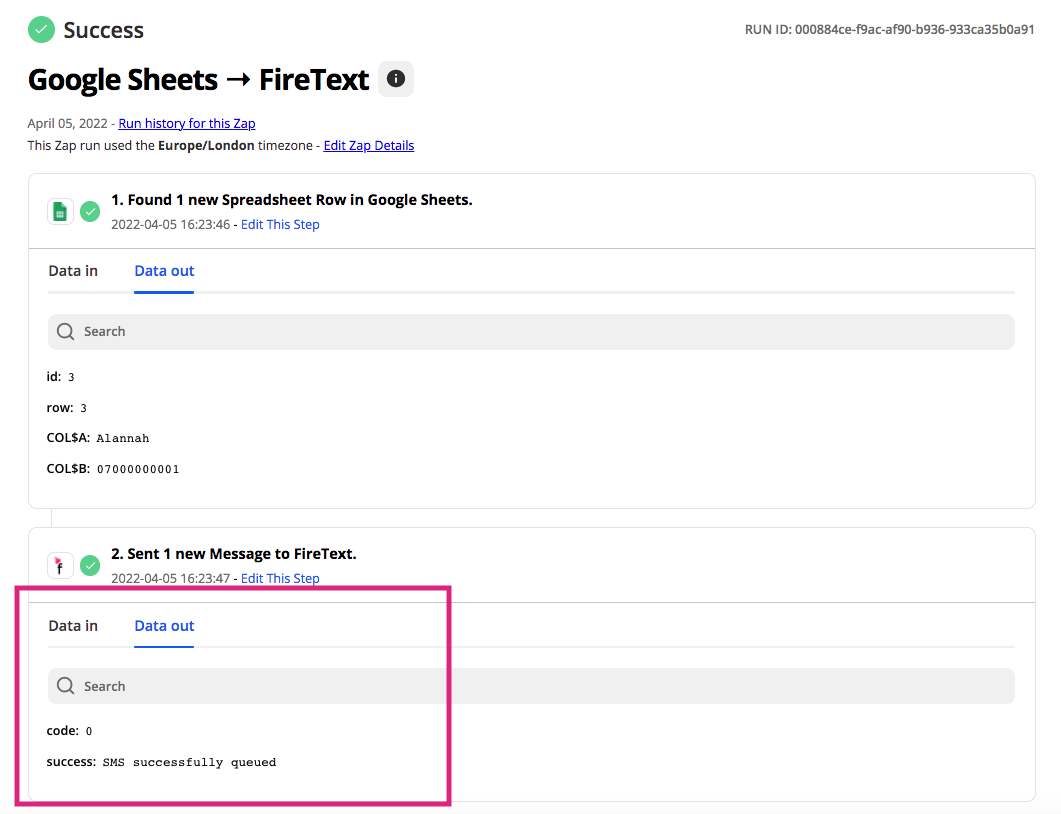Select the COL$A Alannah data value
The image size is (1061, 814).
[x=122, y=438]
